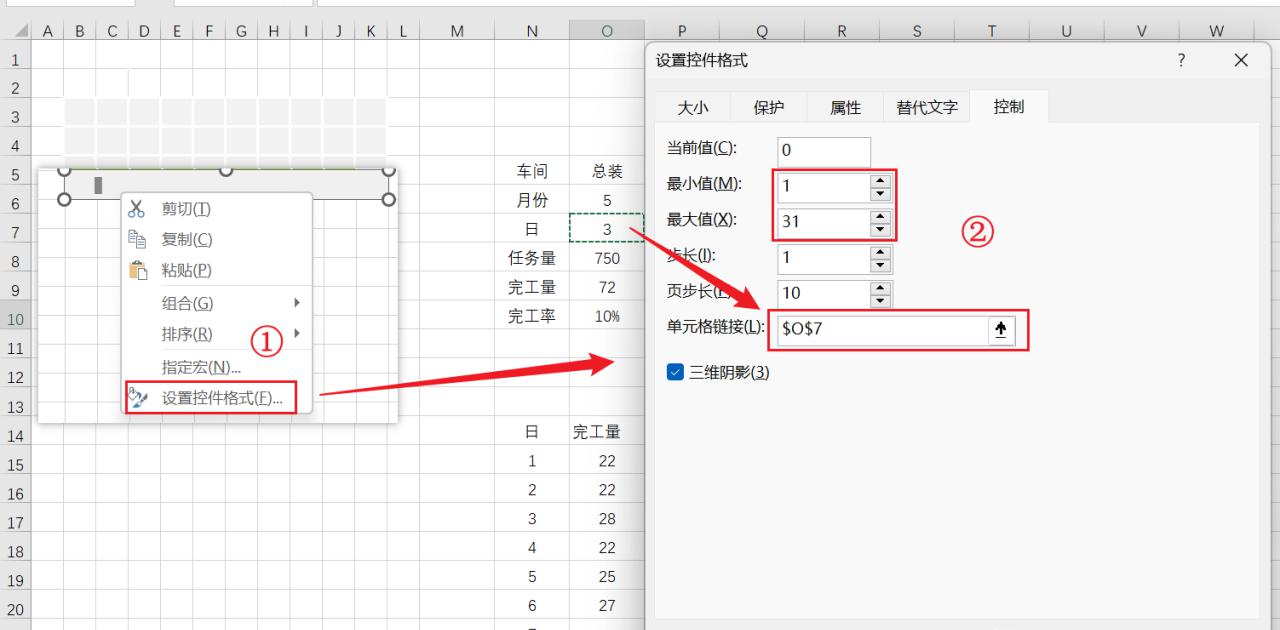
Task: Expand the 组合(G) submenu
Action: coord(297,302)
